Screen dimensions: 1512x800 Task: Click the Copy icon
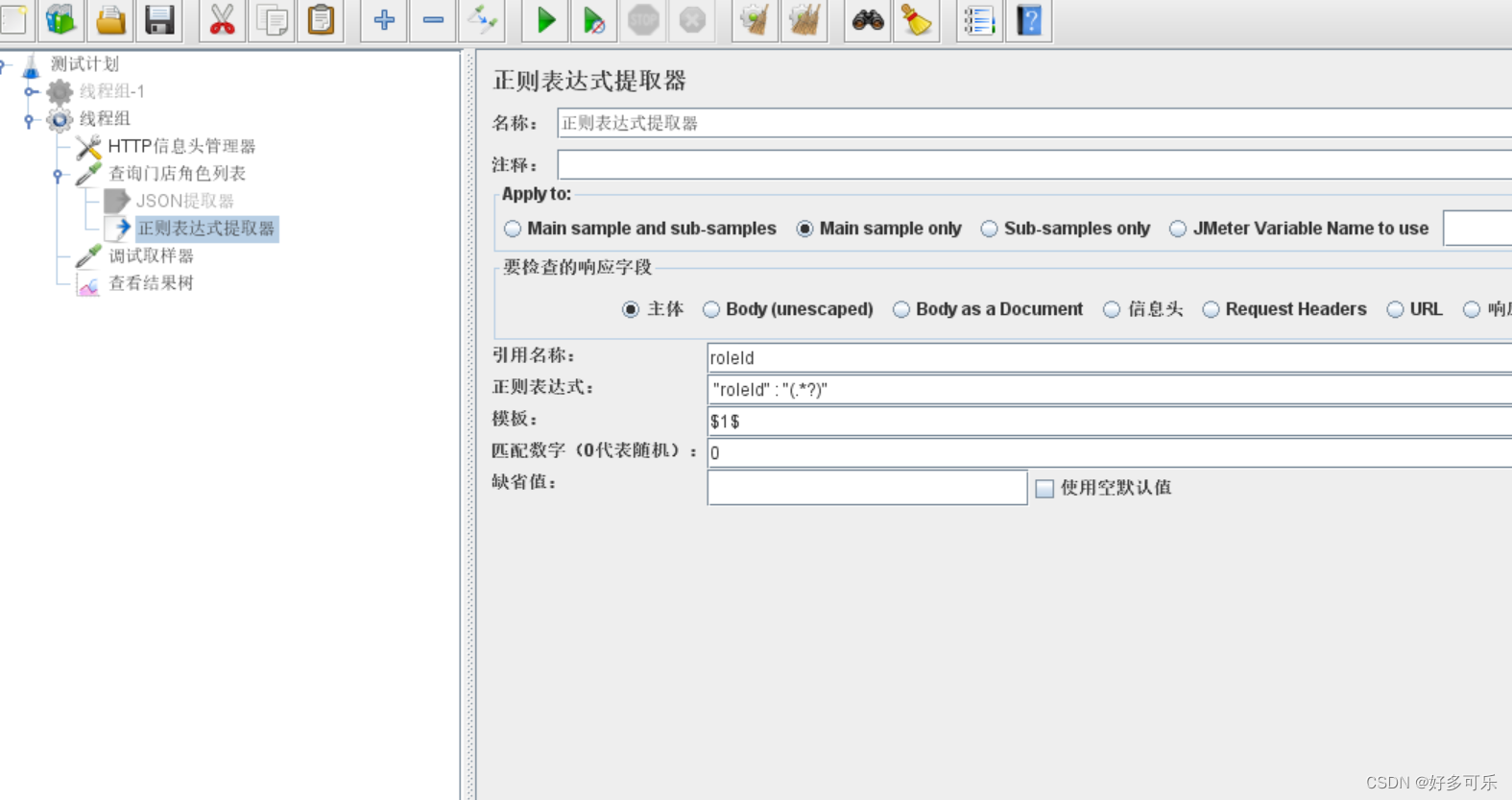tap(272, 19)
